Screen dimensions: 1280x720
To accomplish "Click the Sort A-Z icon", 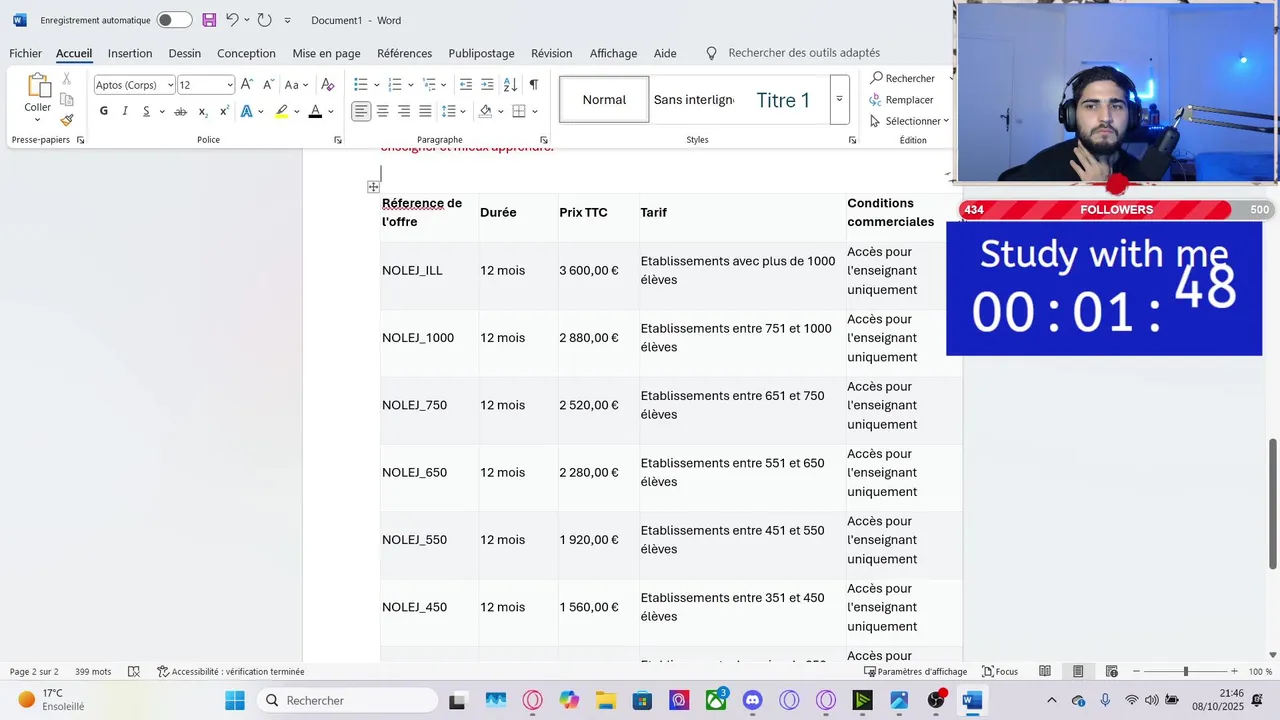I will pos(510,85).
